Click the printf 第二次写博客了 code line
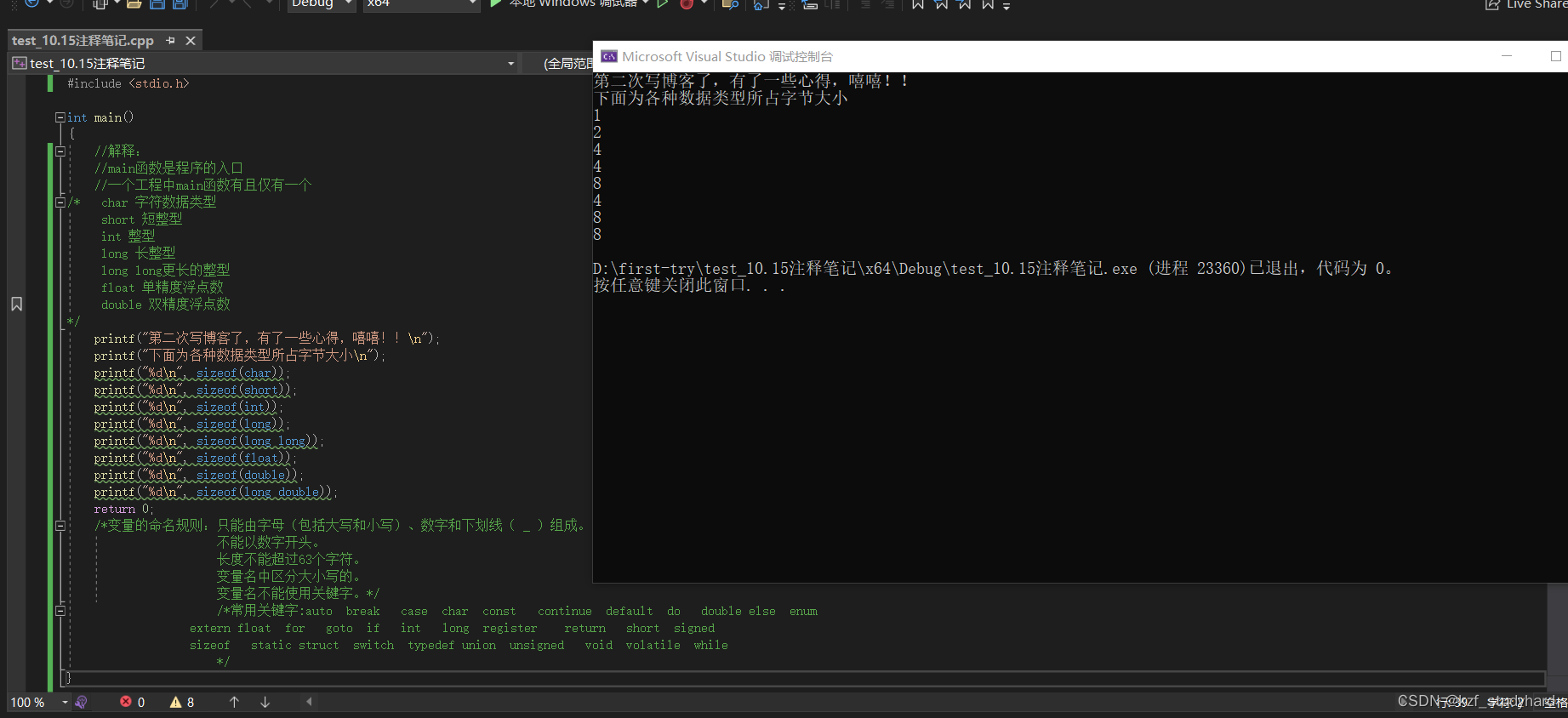1568x718 pixels. [267, 339]
